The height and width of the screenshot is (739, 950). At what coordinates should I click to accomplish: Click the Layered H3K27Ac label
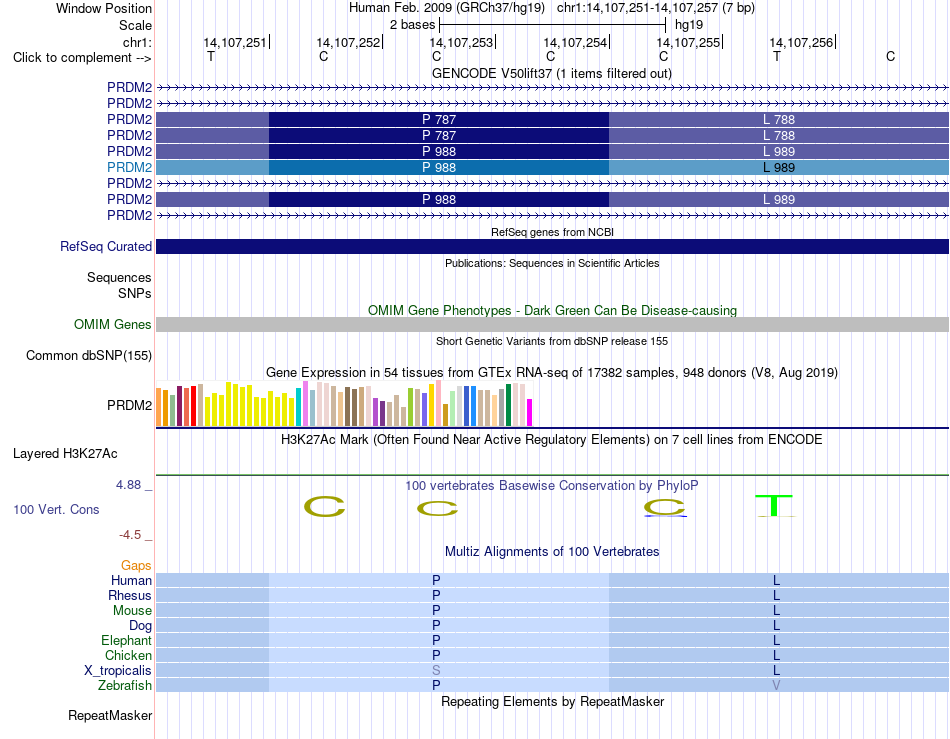coord(65,454)
